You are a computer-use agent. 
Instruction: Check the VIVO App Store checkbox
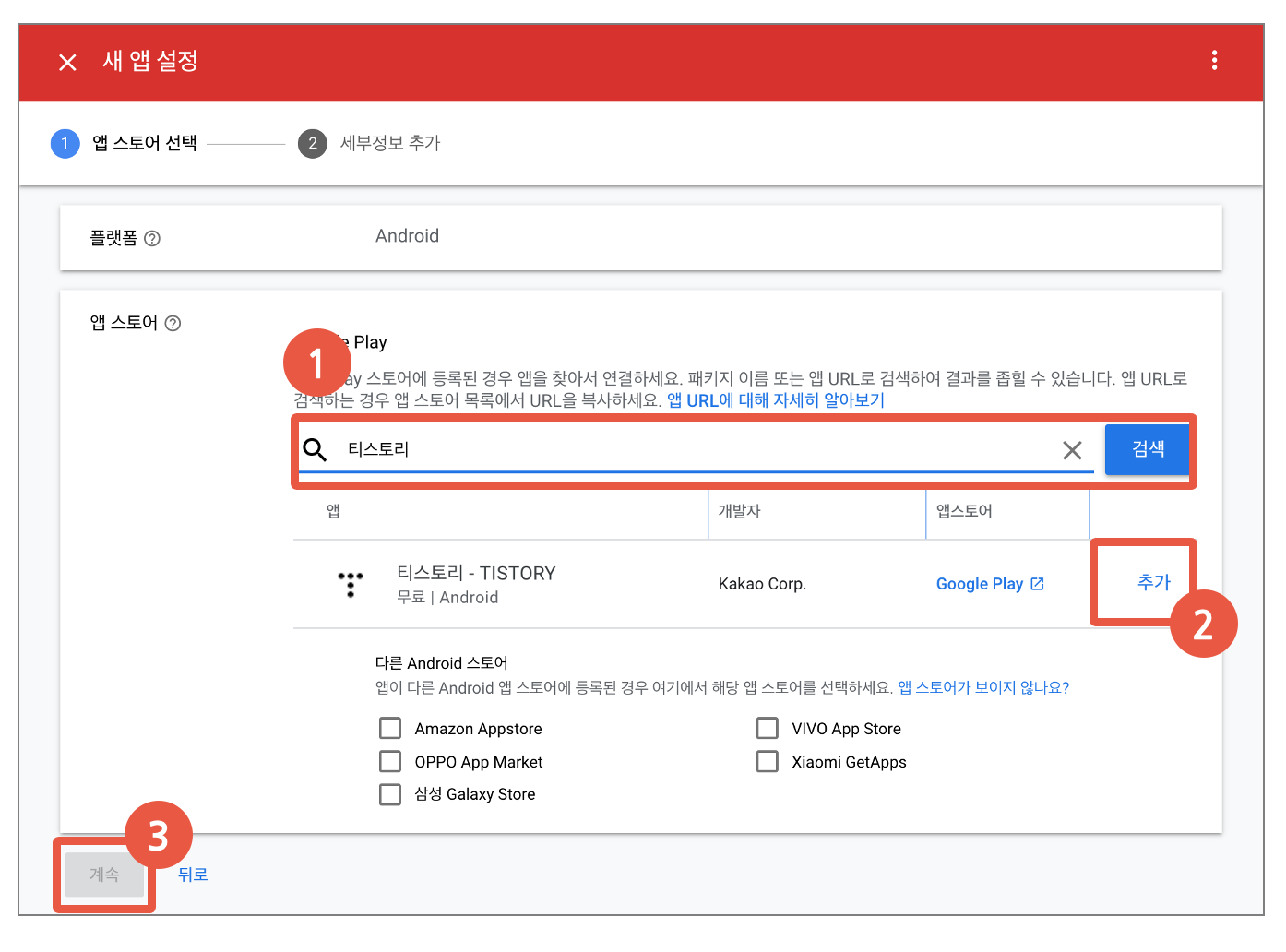click(x=768, y=729)
